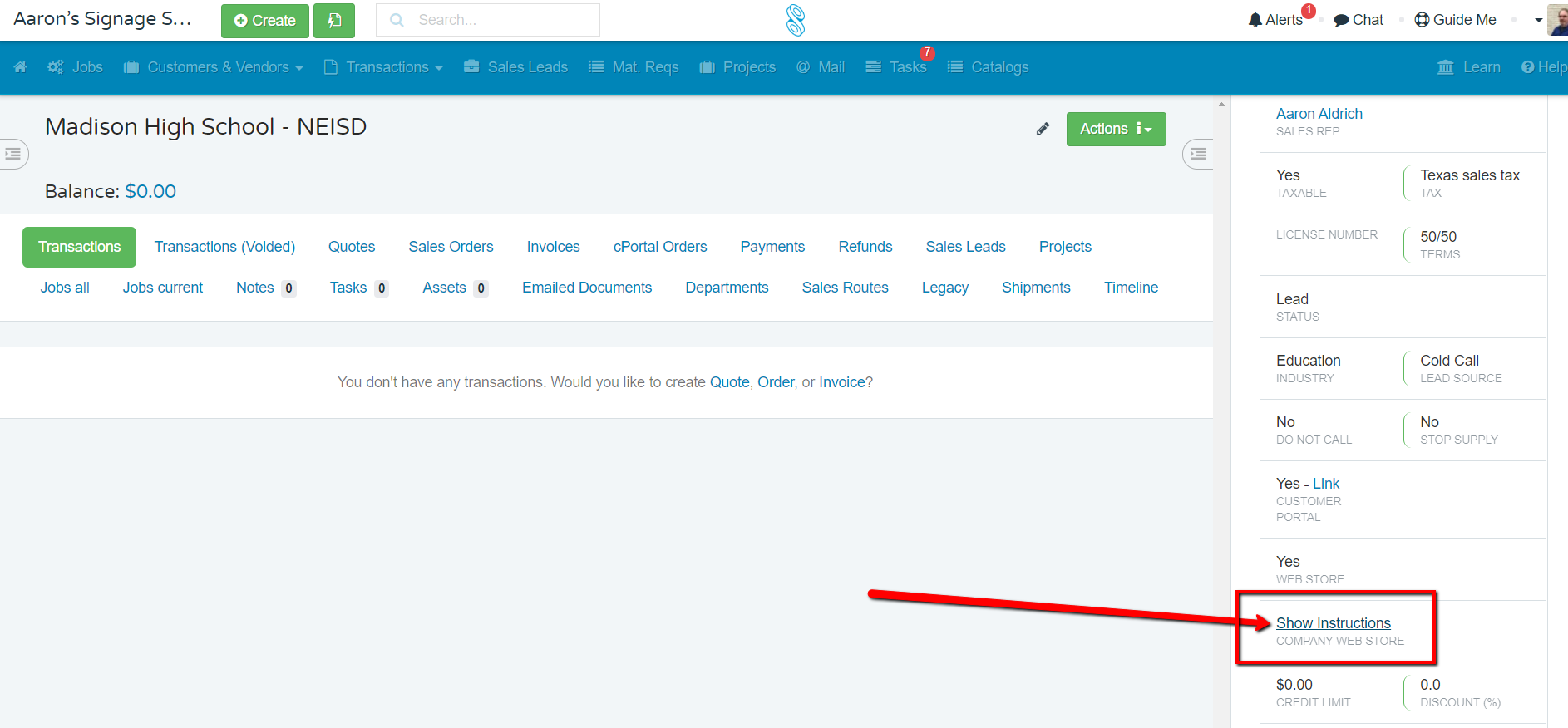1568x728 pixels.
Task: Create a new Invoice via link
Action: pos(842,382)
